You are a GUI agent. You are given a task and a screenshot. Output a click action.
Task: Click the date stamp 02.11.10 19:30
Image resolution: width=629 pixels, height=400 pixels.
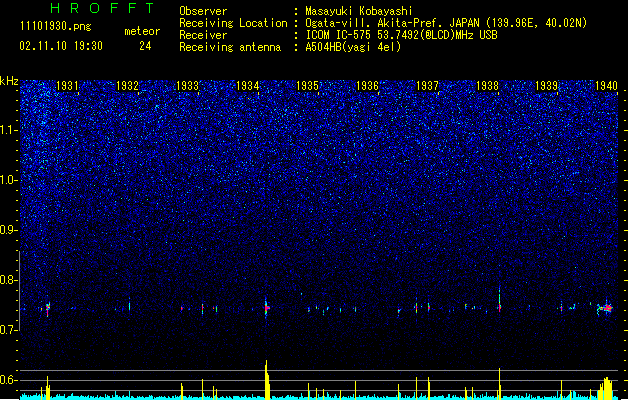point(61,46)
